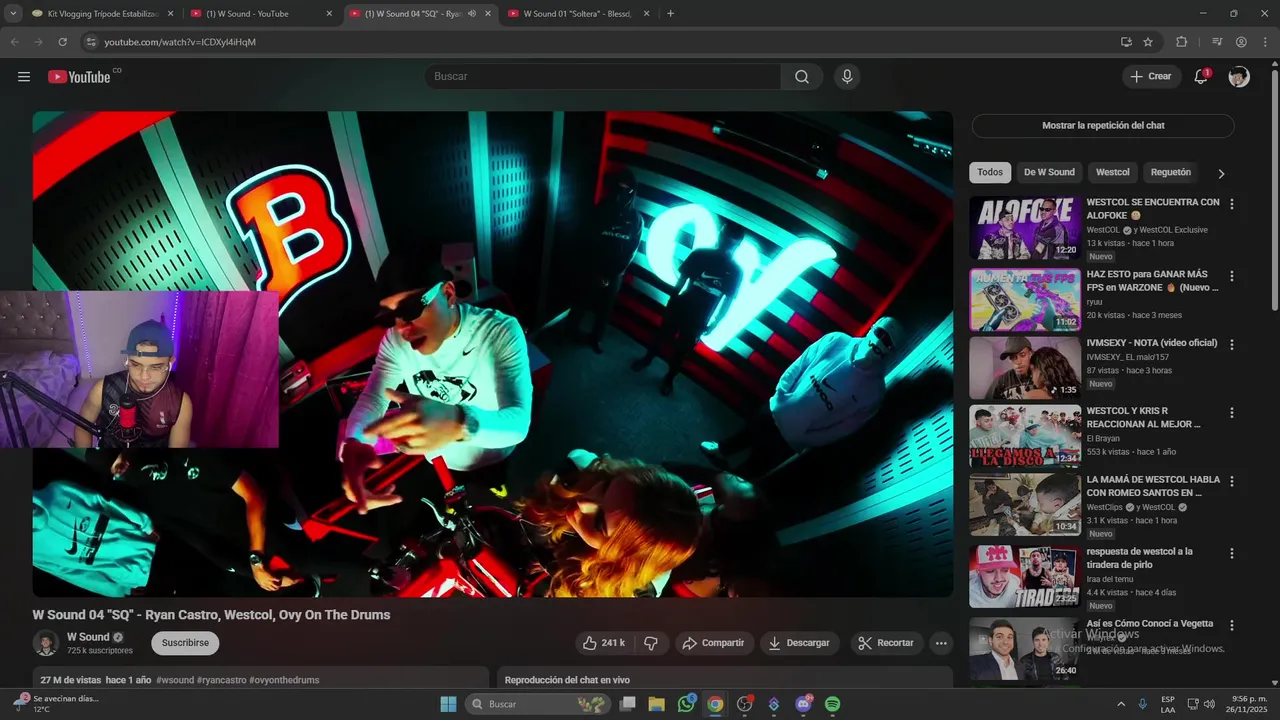
Task: Select the Reguetón filter chip
Action: [x=1171, y=172]
